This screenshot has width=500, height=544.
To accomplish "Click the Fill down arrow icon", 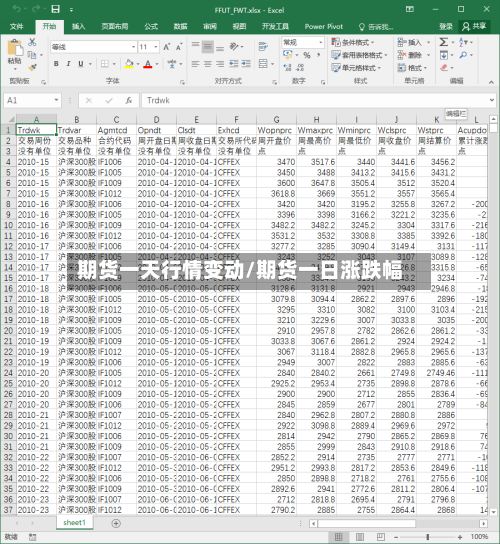I will coord(443,55).
